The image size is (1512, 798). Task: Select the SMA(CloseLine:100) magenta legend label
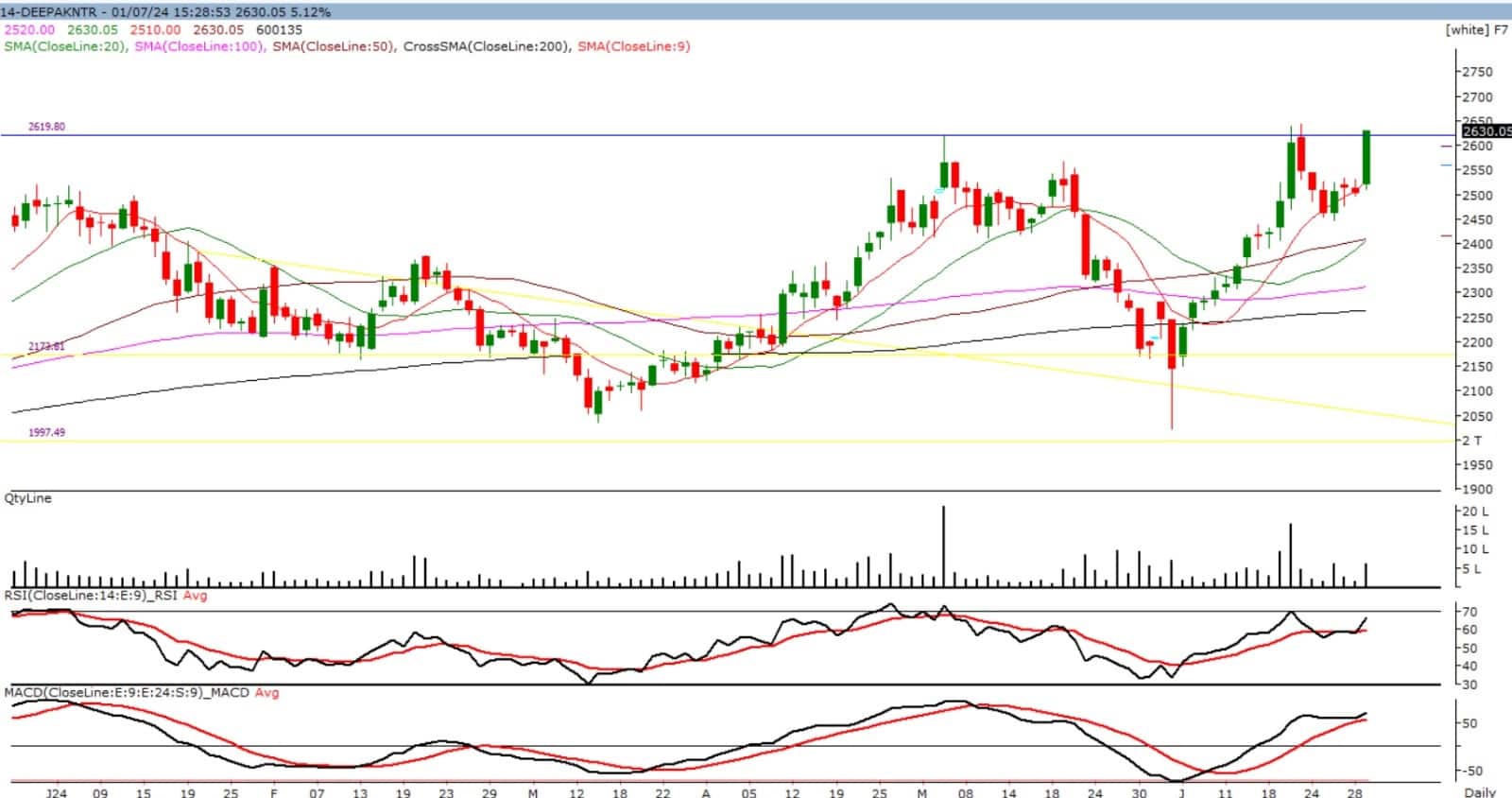(x=198, y=45)
